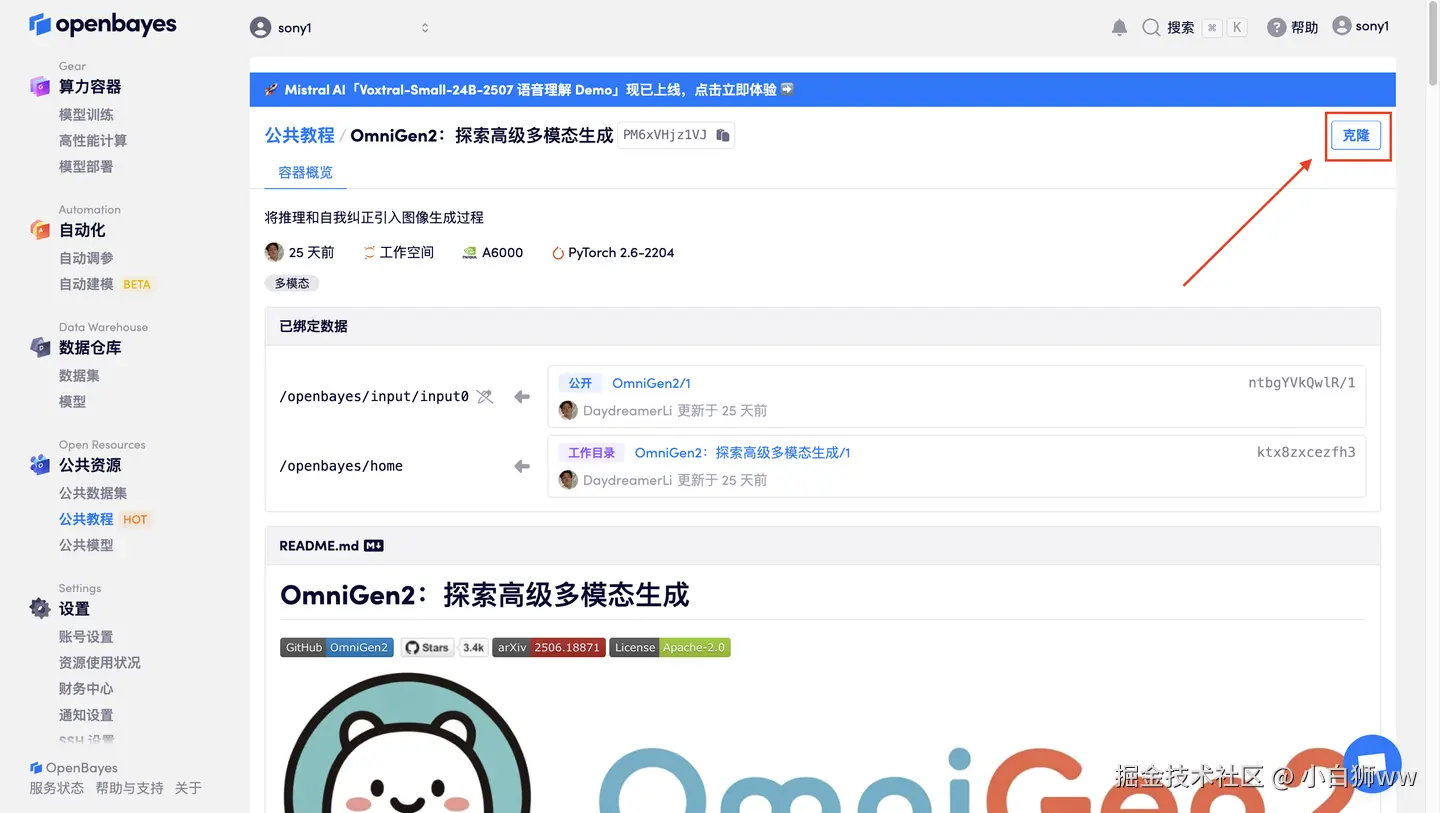Open 自动建模 BETA in the sidebar
The image size is (1440, 813).
click(105, 284)
